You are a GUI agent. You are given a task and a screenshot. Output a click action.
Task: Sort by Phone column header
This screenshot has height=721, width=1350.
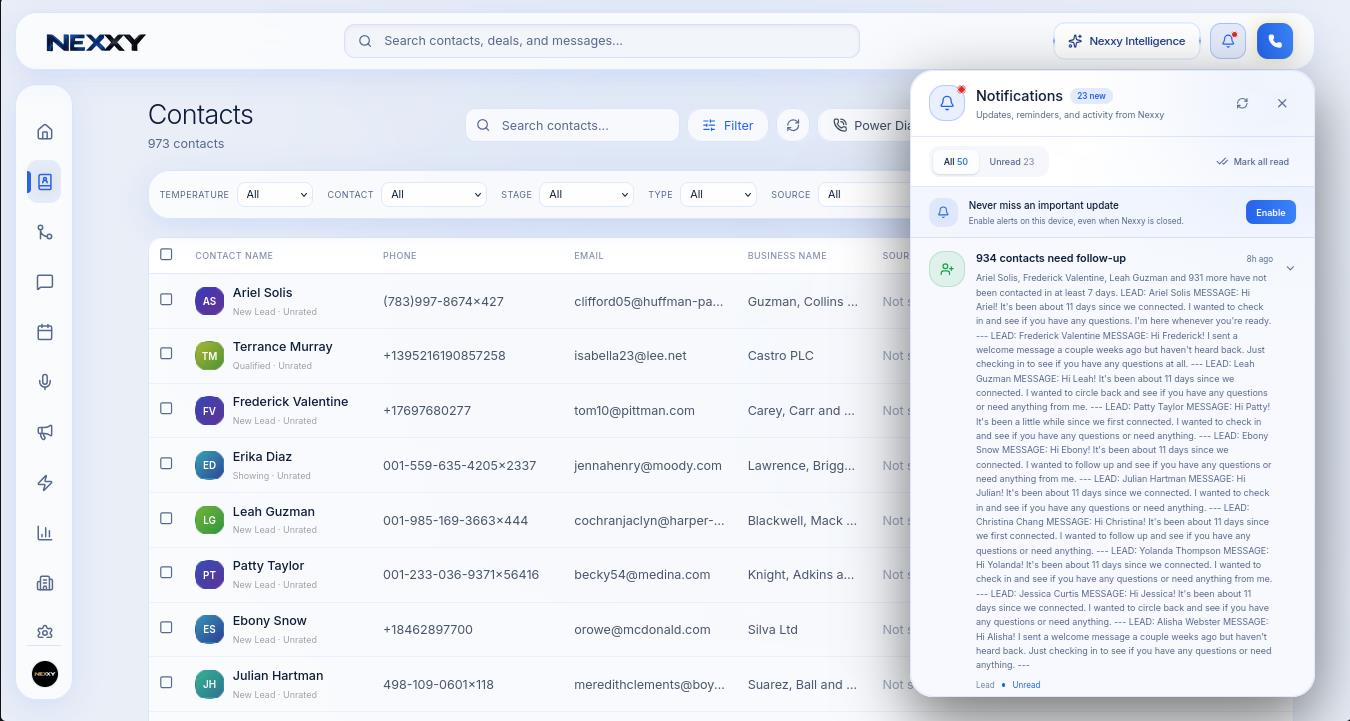tap(399, 255)
